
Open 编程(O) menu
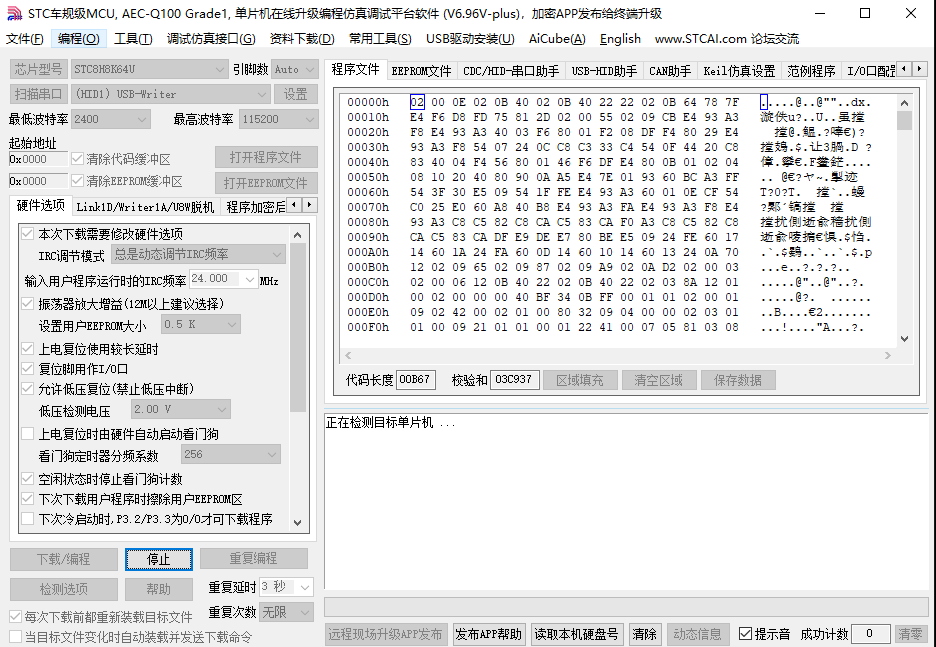(x=79, y=39)
